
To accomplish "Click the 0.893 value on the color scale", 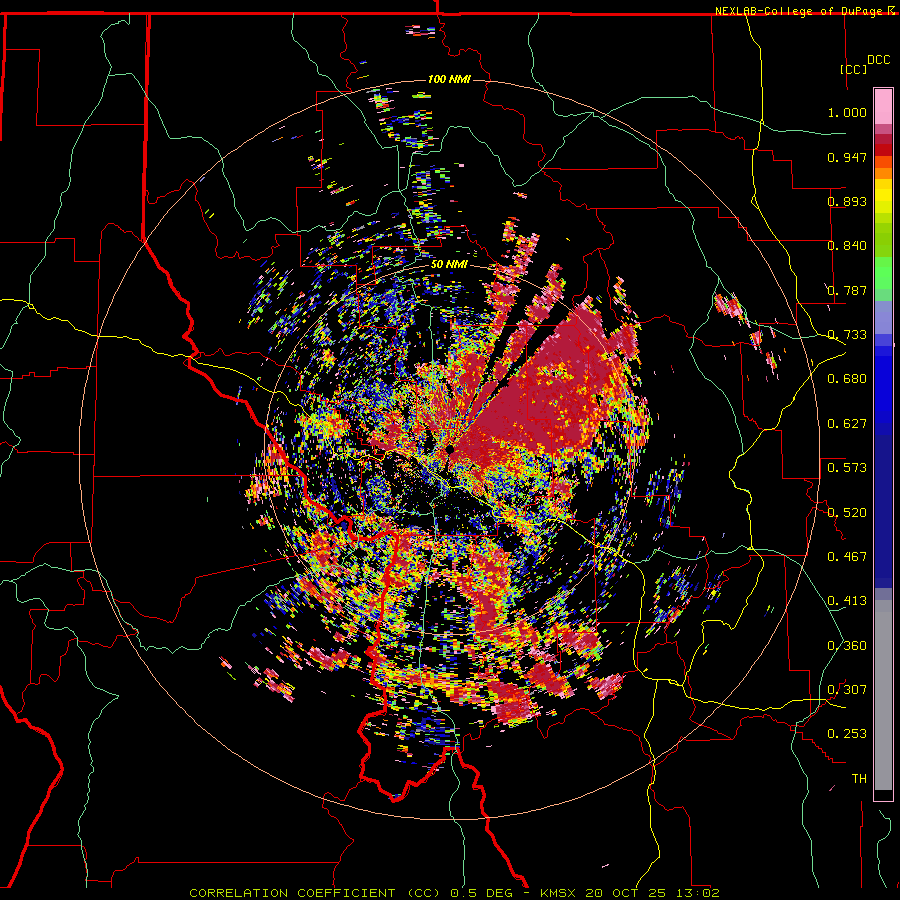I will (x=847, y=201).
